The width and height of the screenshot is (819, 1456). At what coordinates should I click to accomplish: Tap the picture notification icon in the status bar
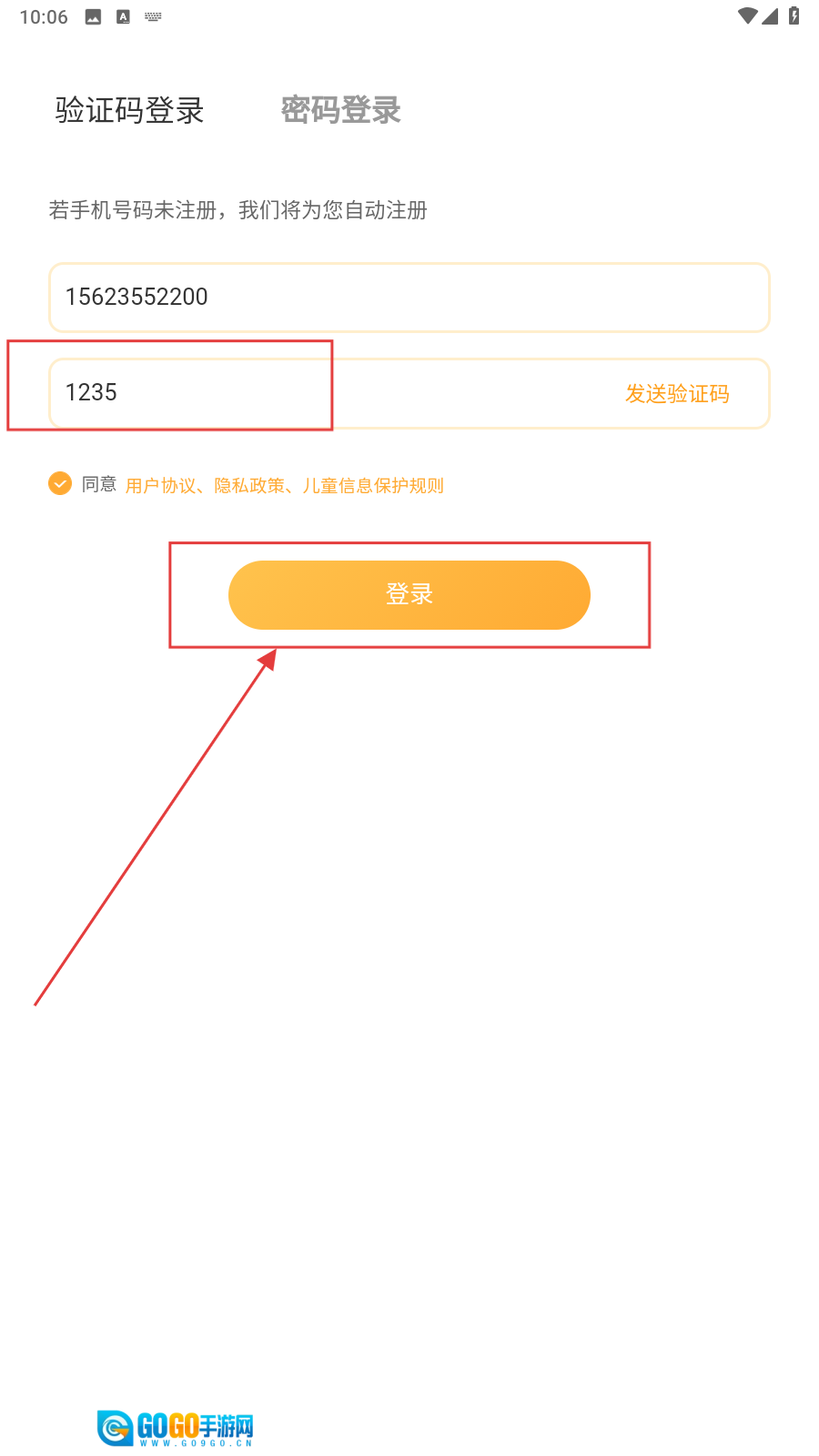point(93,17)
